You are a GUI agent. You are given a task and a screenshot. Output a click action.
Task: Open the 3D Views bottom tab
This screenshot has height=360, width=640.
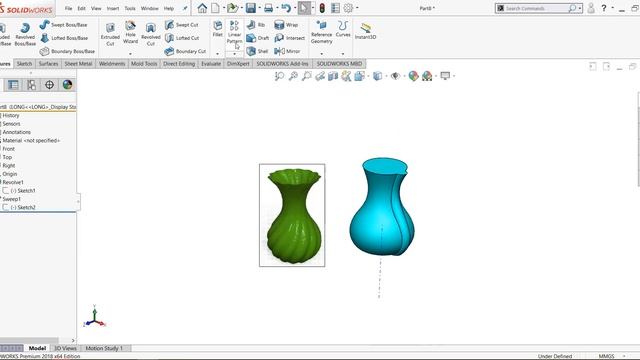click(65, 348)
